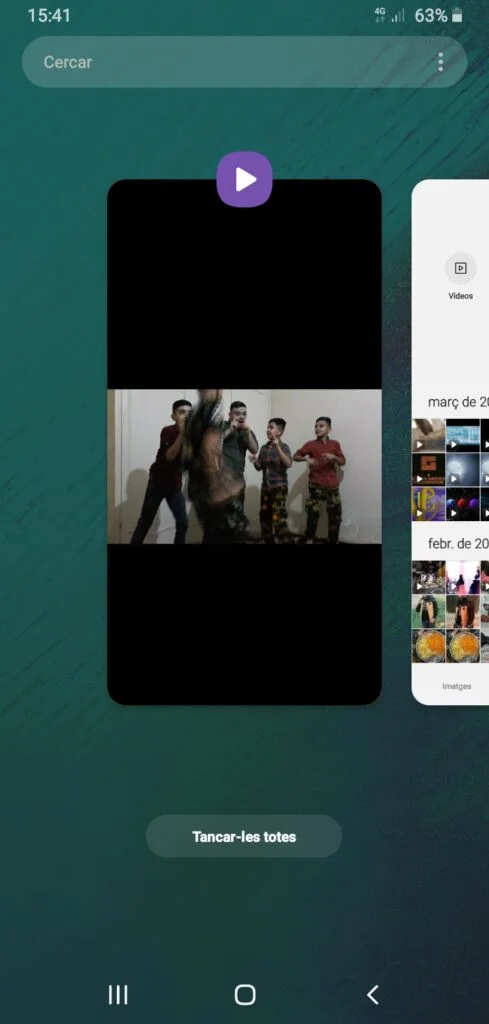
Task: Tap the battery icon in the status bar
Action: (x=457, y=16)
